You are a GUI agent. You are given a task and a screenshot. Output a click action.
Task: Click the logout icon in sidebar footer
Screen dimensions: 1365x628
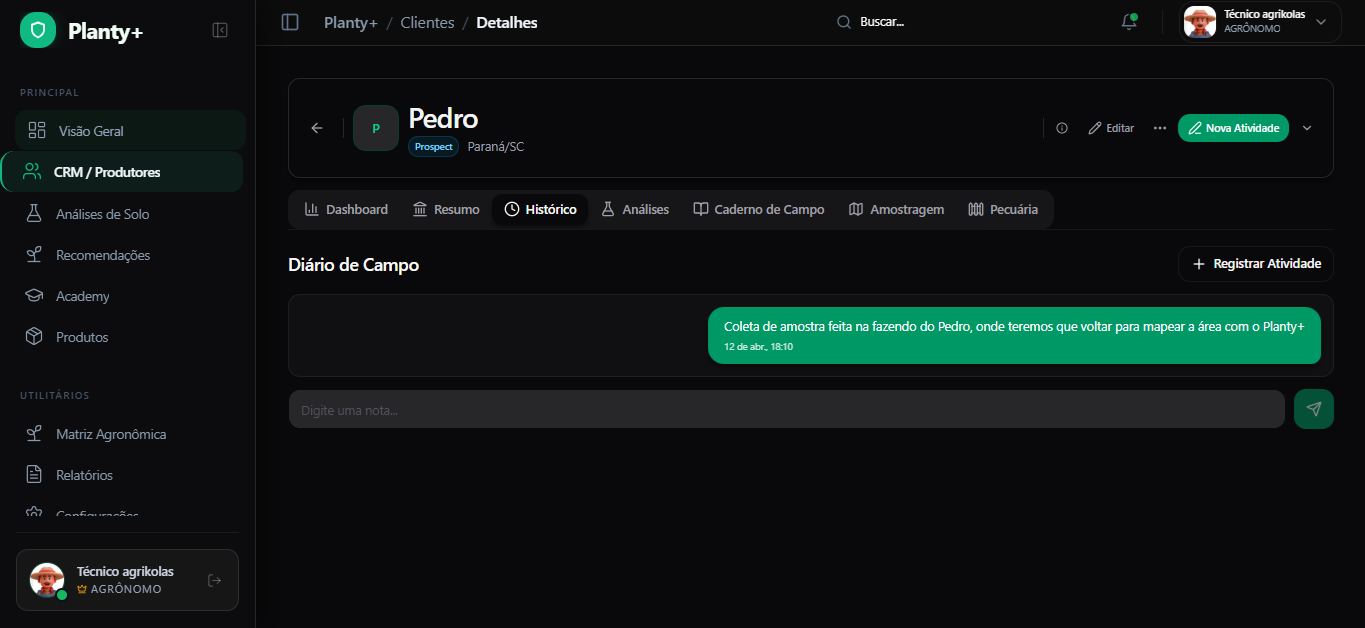pyautogui.click(x=214, y=580)
